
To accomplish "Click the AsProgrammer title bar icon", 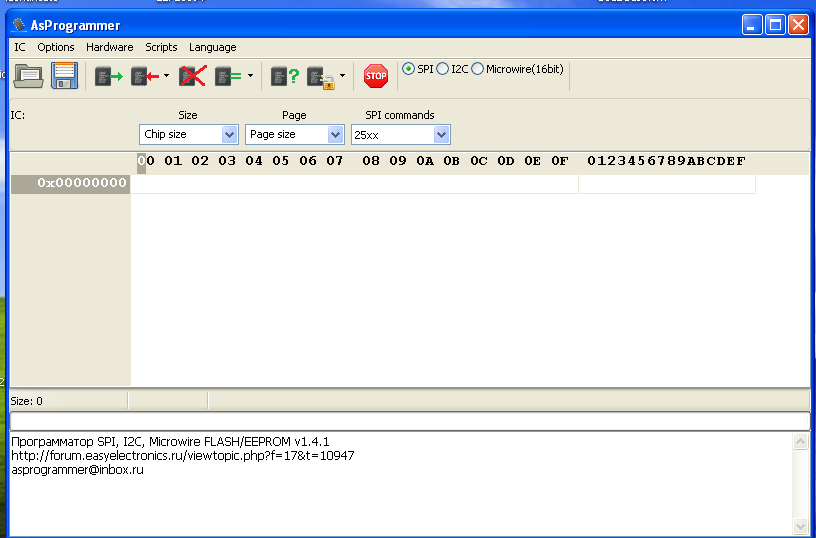I will (x=19, y=24).
